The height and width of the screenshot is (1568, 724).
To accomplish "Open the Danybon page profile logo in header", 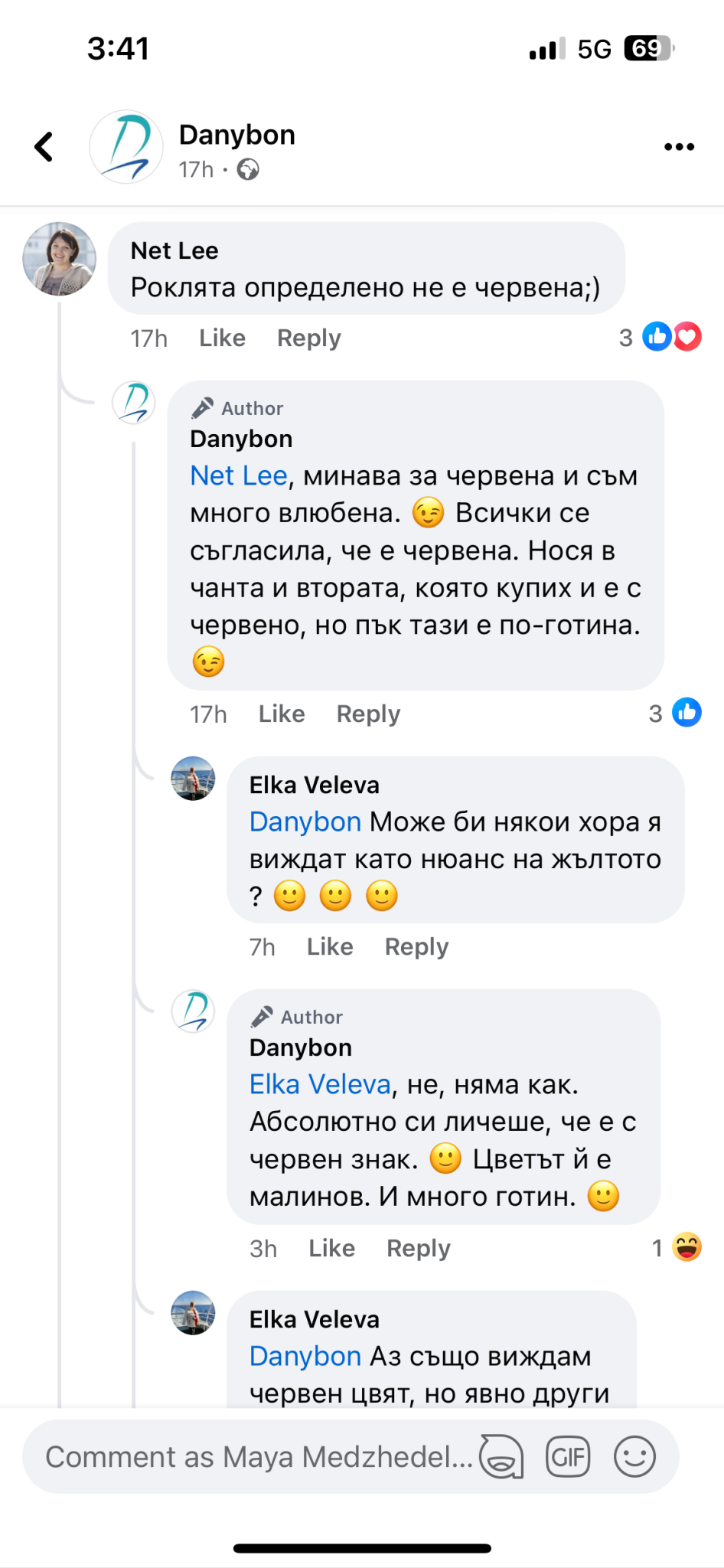I will 126,146.
